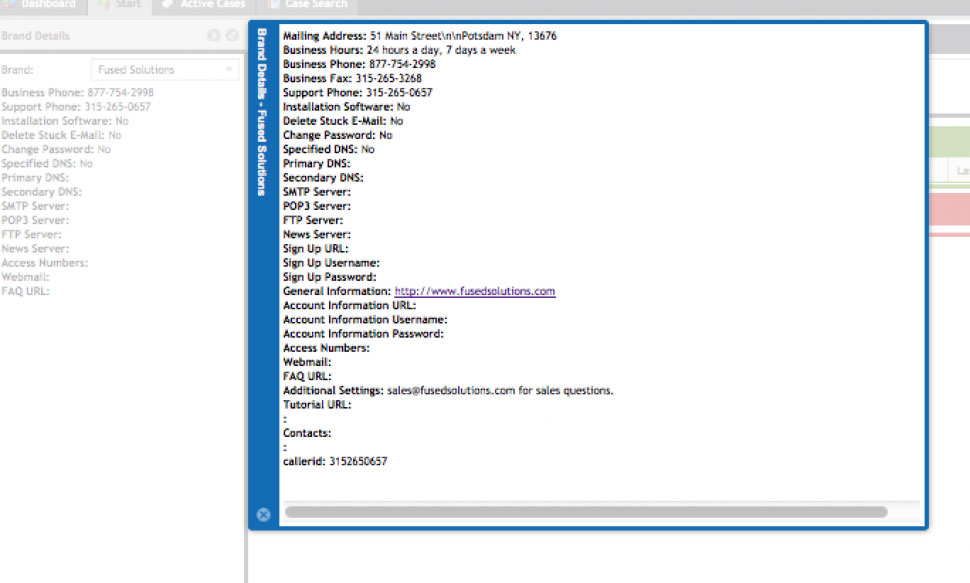This screenshot has width=970, height=583.
Task: Click 'Support Phone: 315-265-0657' in the popup
Action: pos(358,93)
